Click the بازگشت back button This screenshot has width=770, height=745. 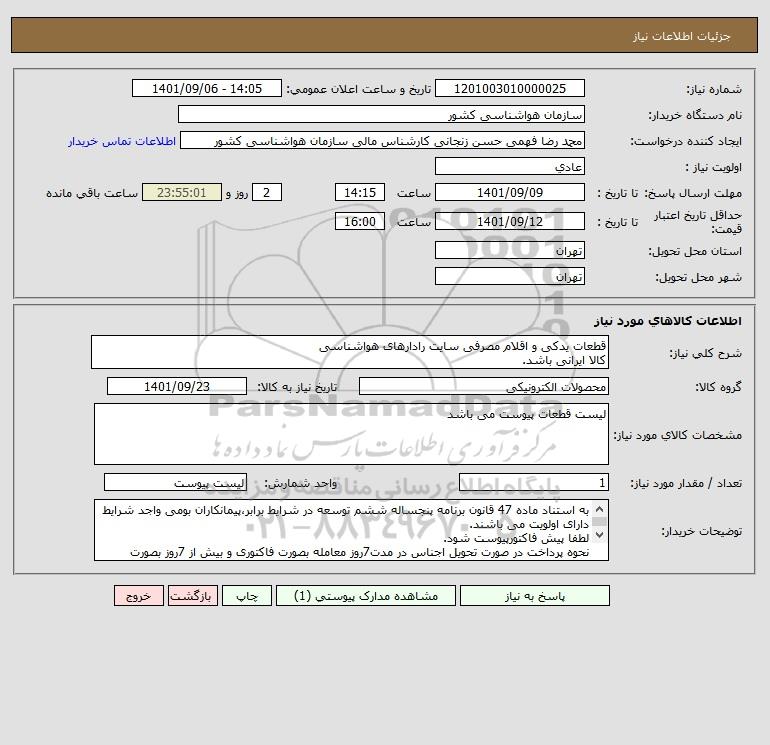192,596
